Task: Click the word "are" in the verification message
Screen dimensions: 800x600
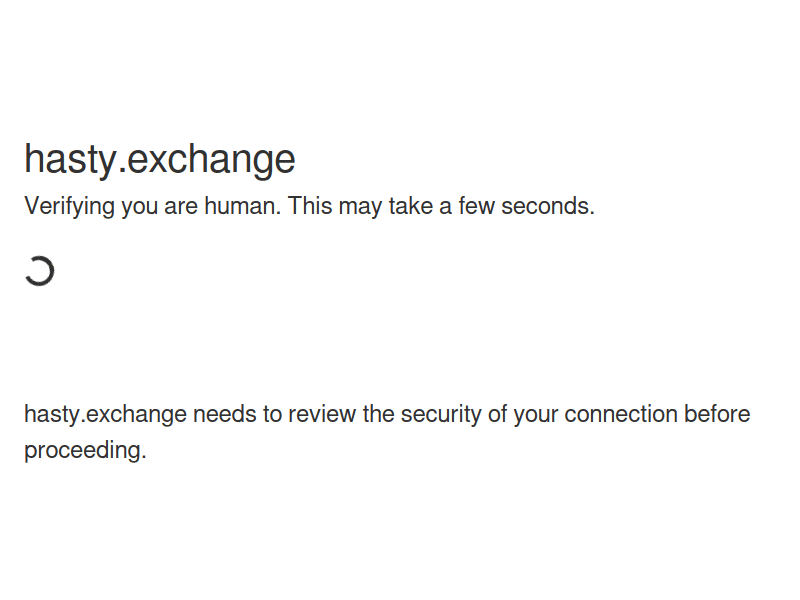Action: (x=182, y=207)
